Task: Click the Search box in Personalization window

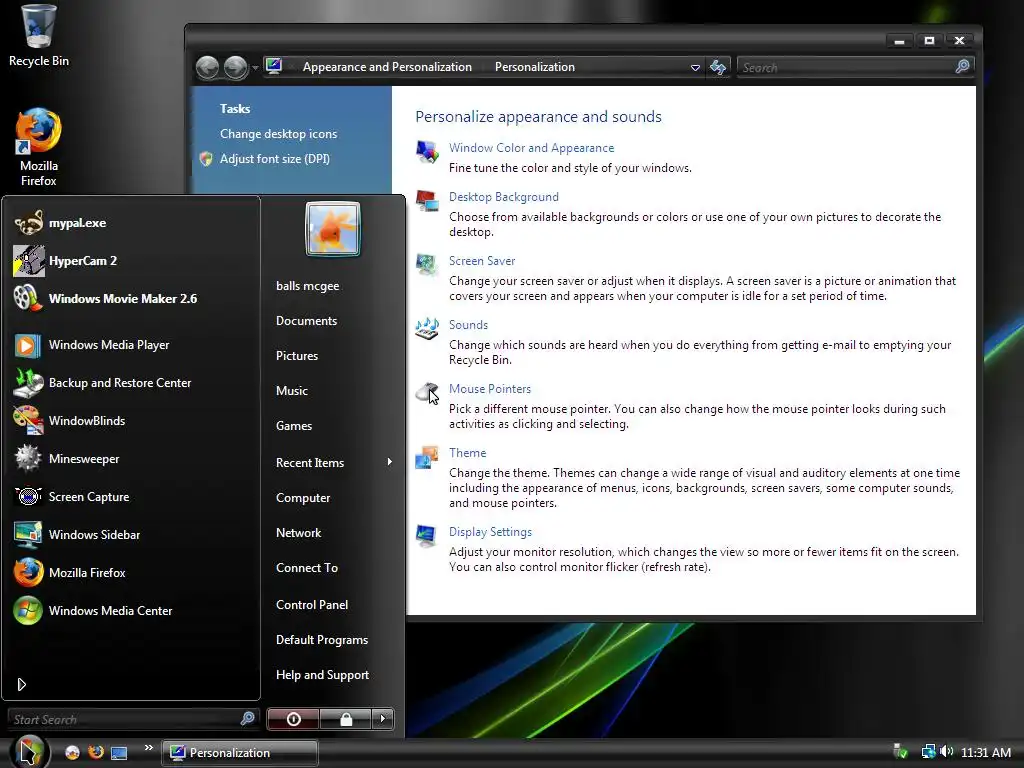Action: (x=856, y=67)
